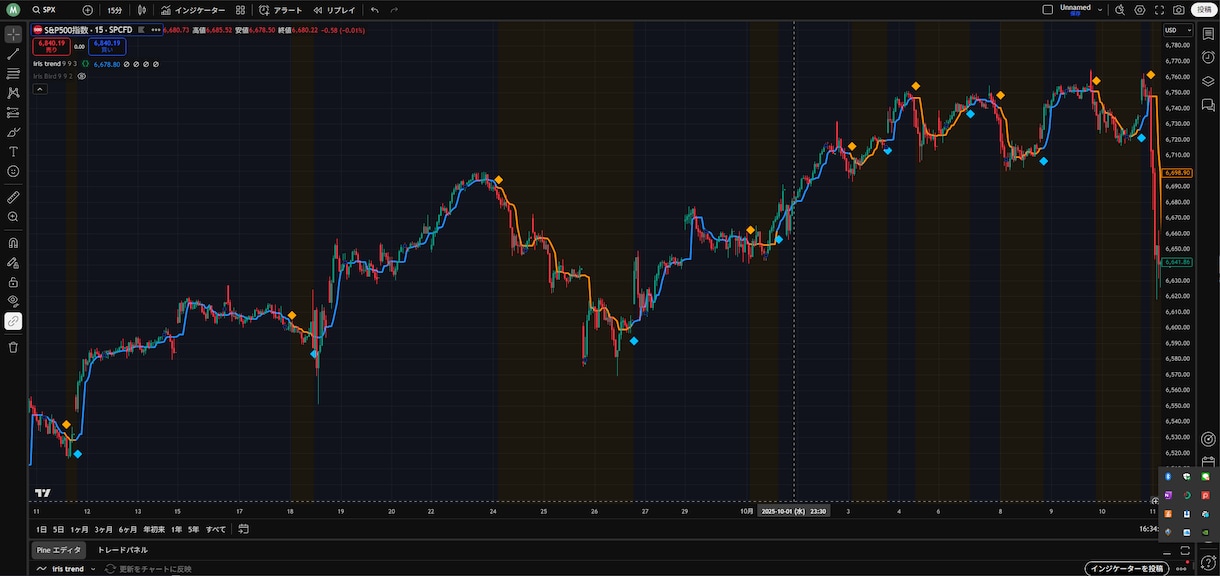Toggle hide all drawings eye icon
This screenshot has width=1220, height=576.
point(13,301)
